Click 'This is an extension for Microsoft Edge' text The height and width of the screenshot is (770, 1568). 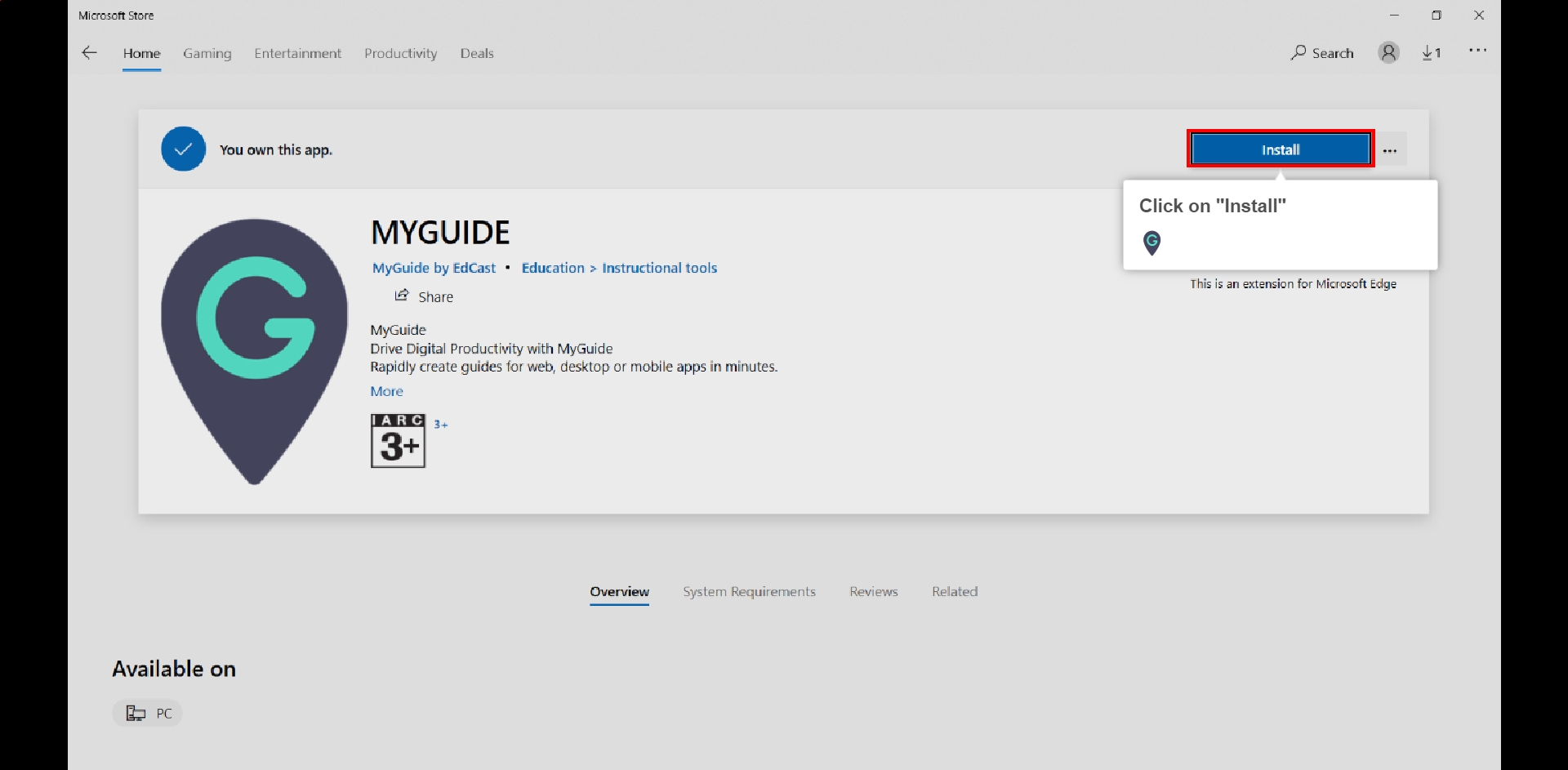point(1293,284)
